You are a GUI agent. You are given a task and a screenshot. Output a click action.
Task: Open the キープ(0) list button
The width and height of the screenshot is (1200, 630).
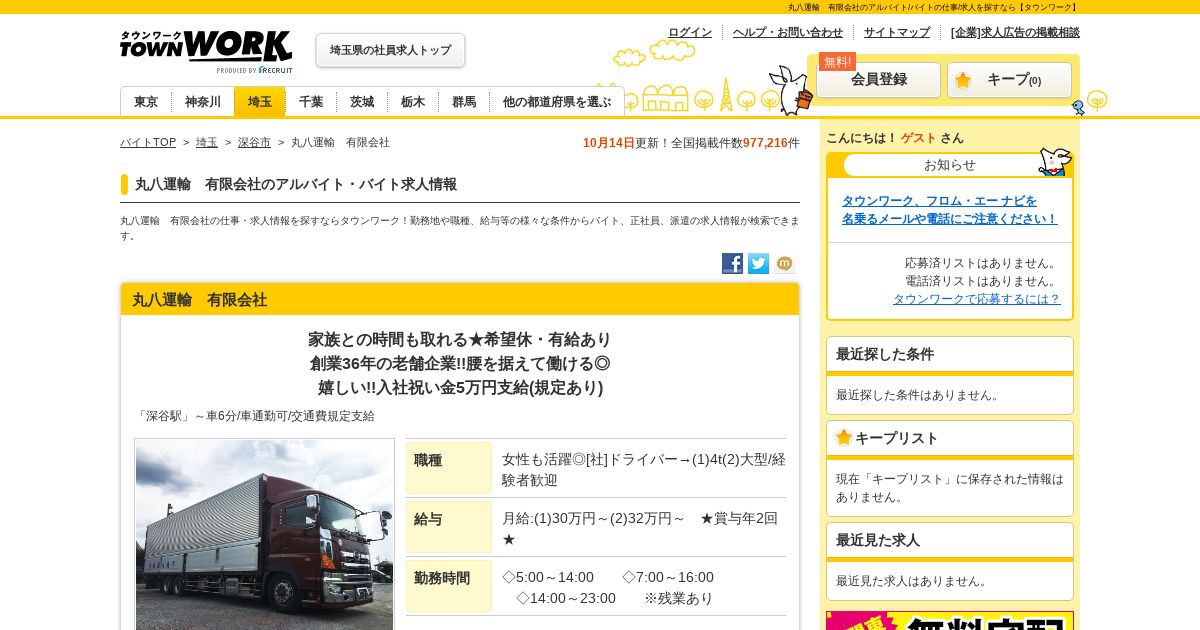1010,80
